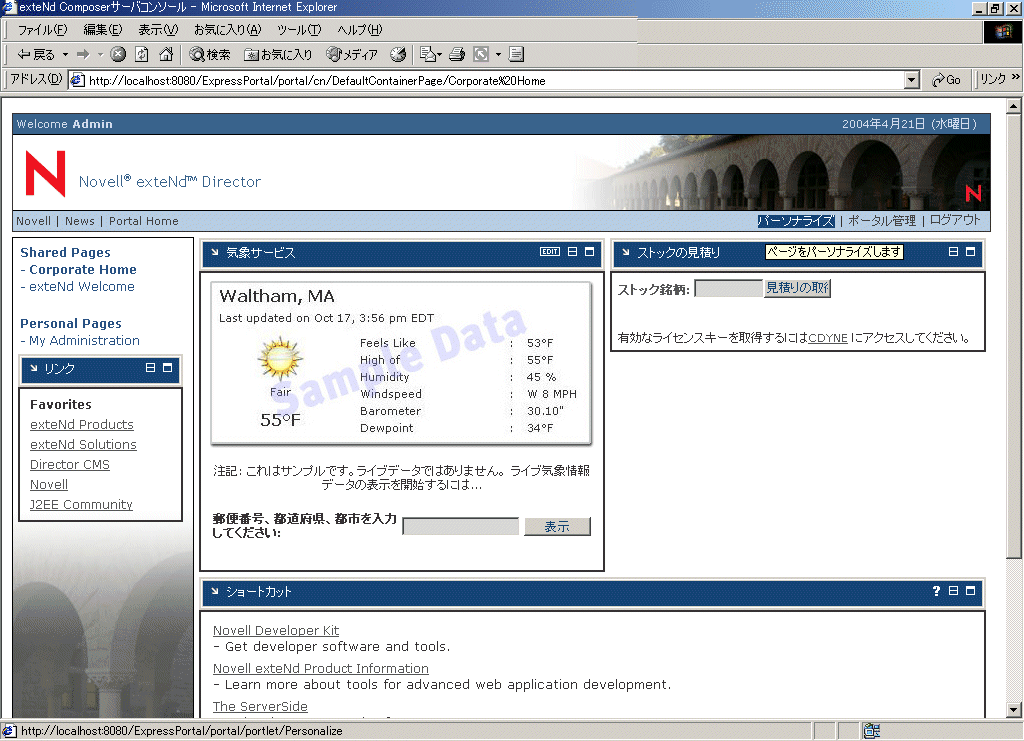Click the stock symbol input field
1024x741 pixels.
point(729,289)
